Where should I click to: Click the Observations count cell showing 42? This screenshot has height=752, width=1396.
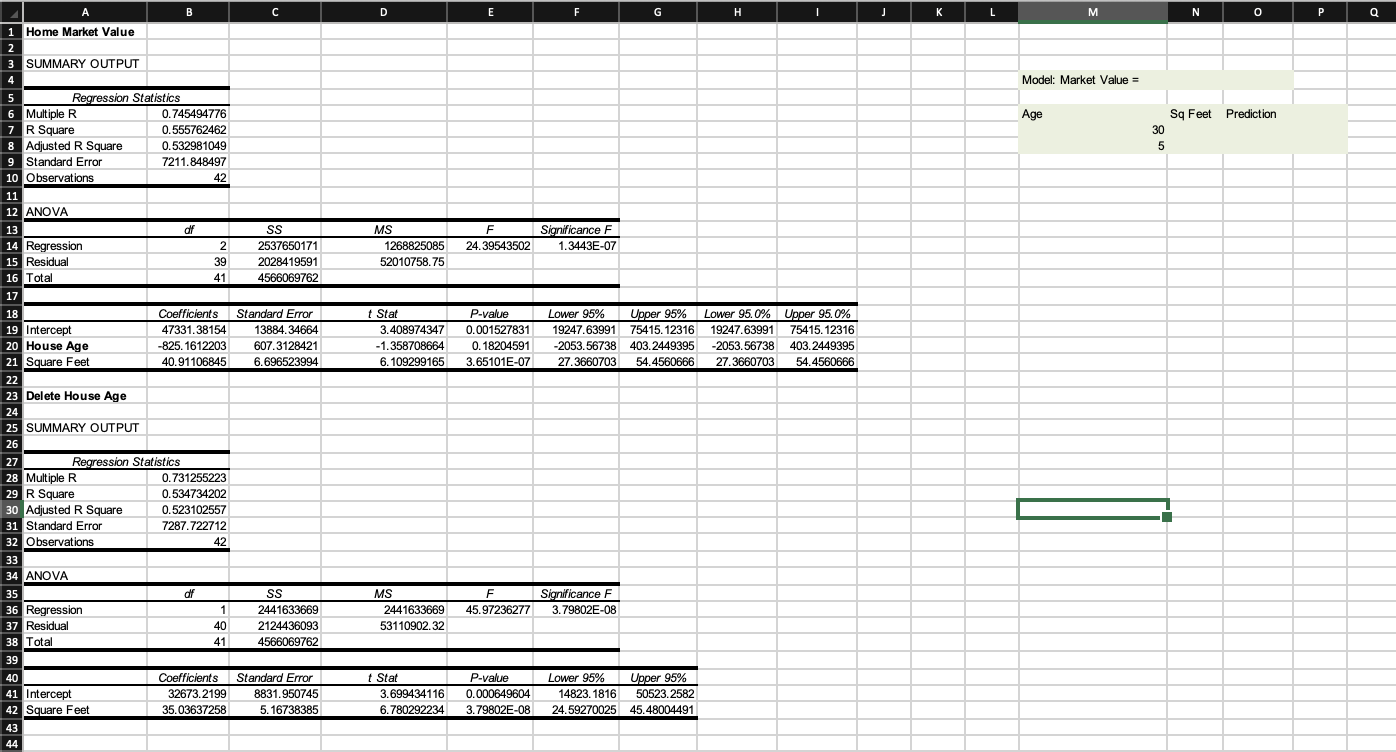(x=188, y=178)
